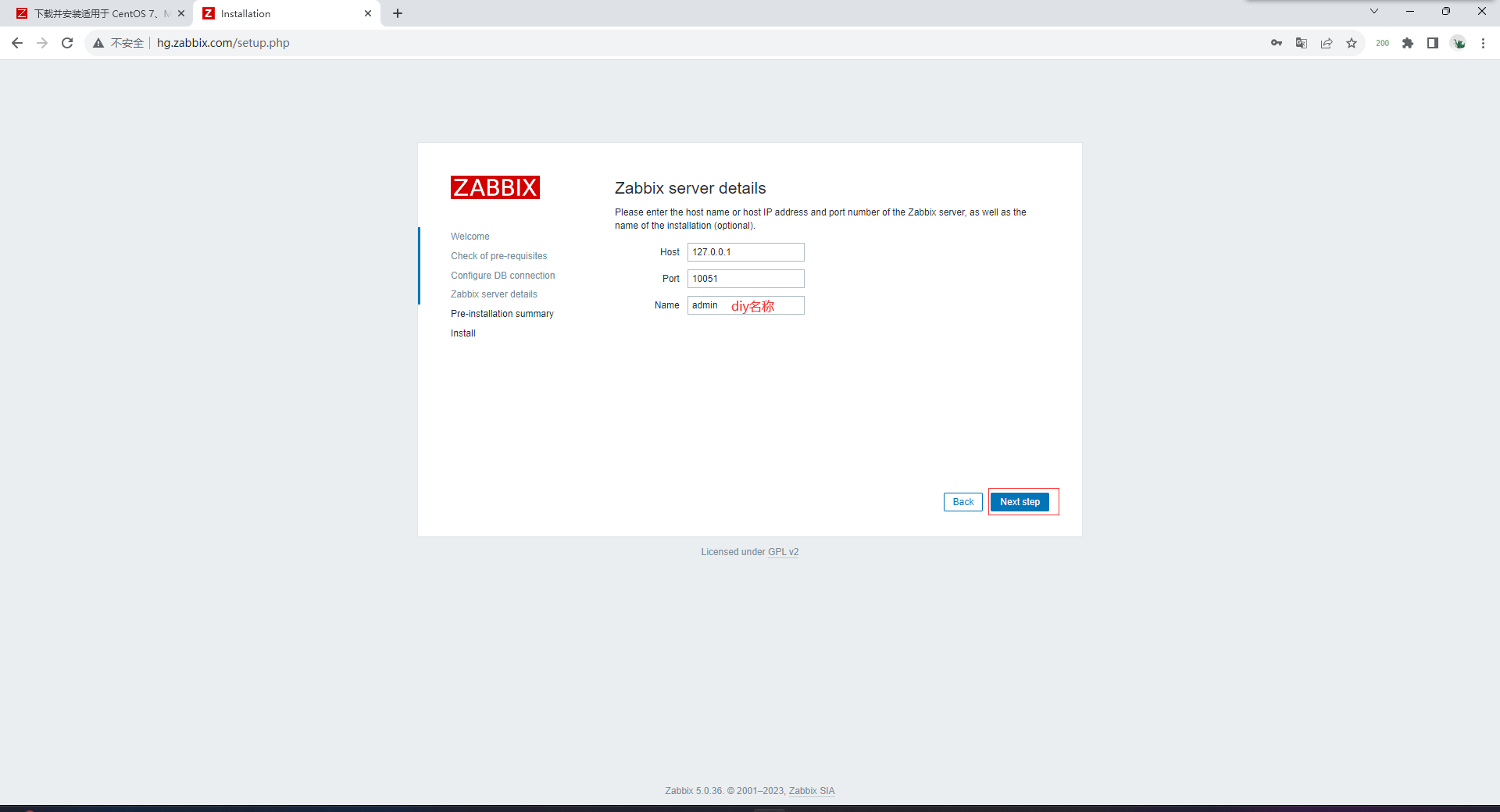
Task: Click the Zabbix server details heading
Action: pyautogui.click(x=691, y=188)
